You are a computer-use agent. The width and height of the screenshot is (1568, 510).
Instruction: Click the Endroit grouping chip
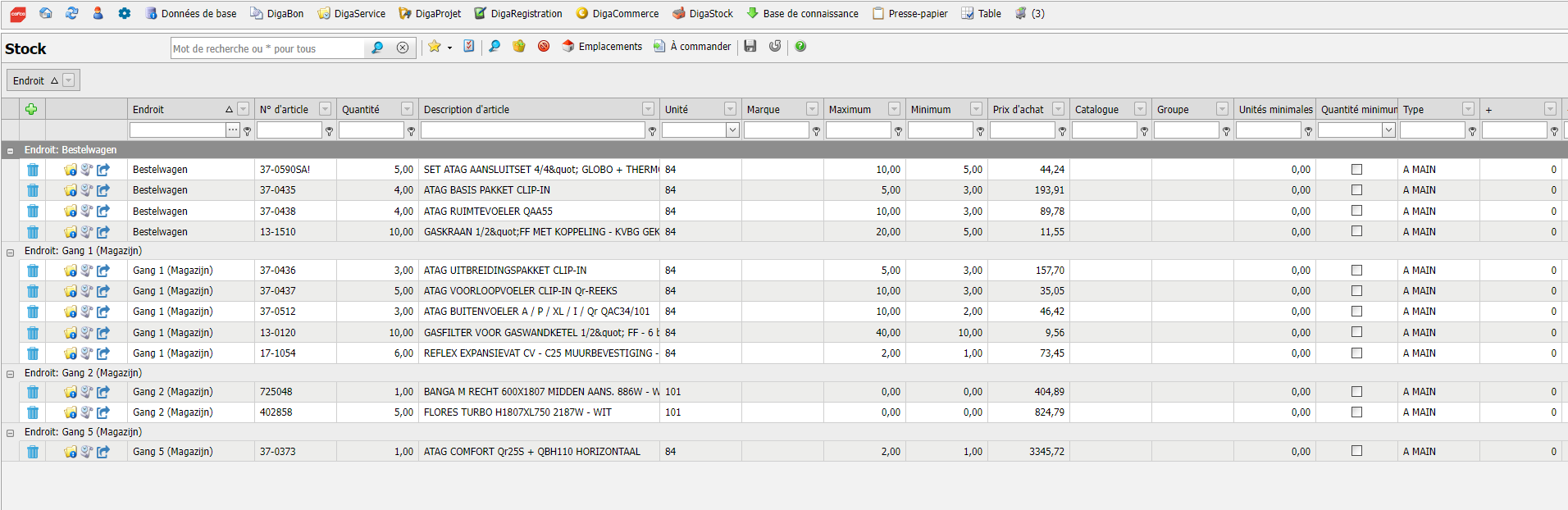(43, 80)
